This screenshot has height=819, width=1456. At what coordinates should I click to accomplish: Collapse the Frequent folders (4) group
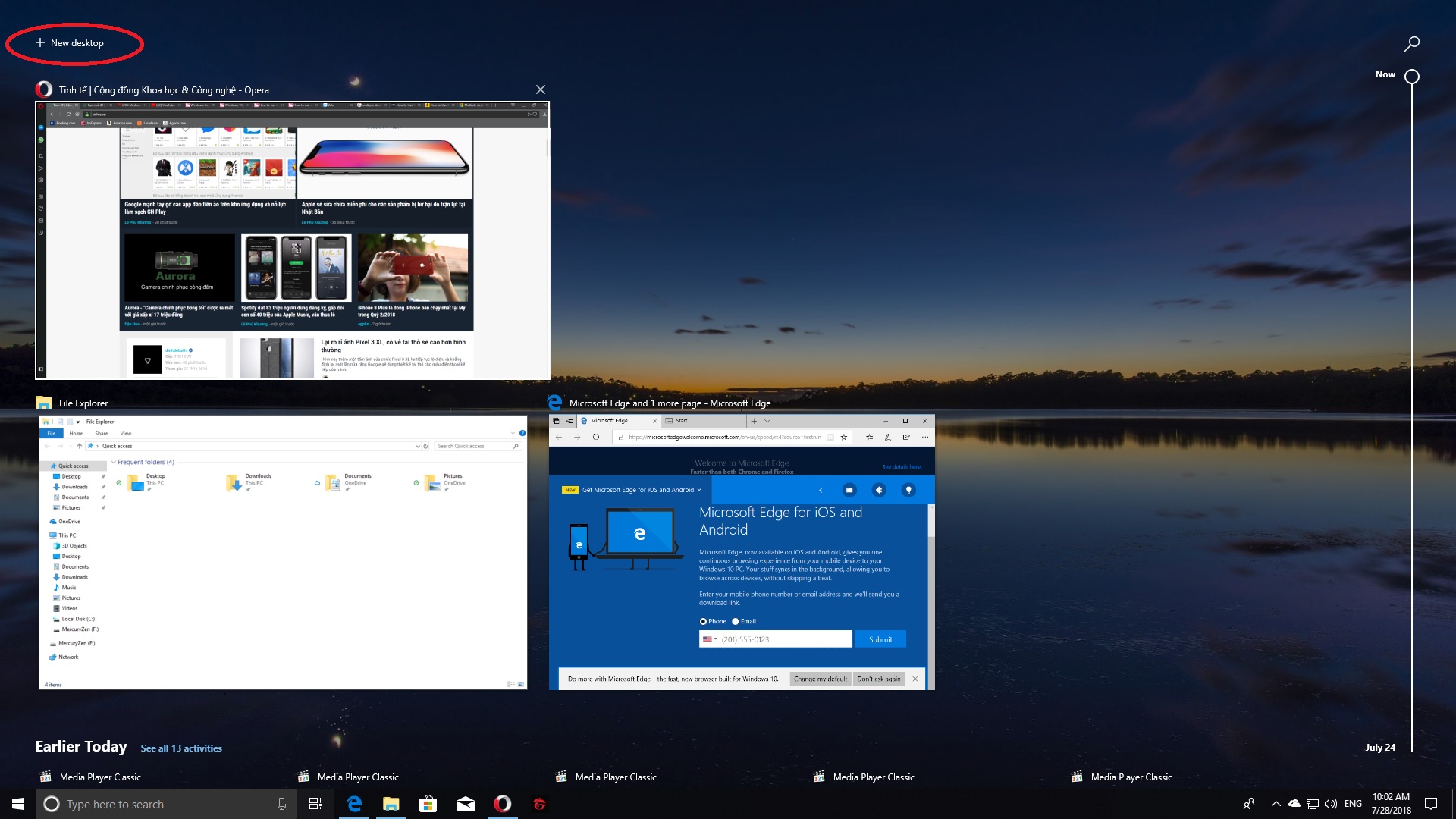(x=114, y=462)
